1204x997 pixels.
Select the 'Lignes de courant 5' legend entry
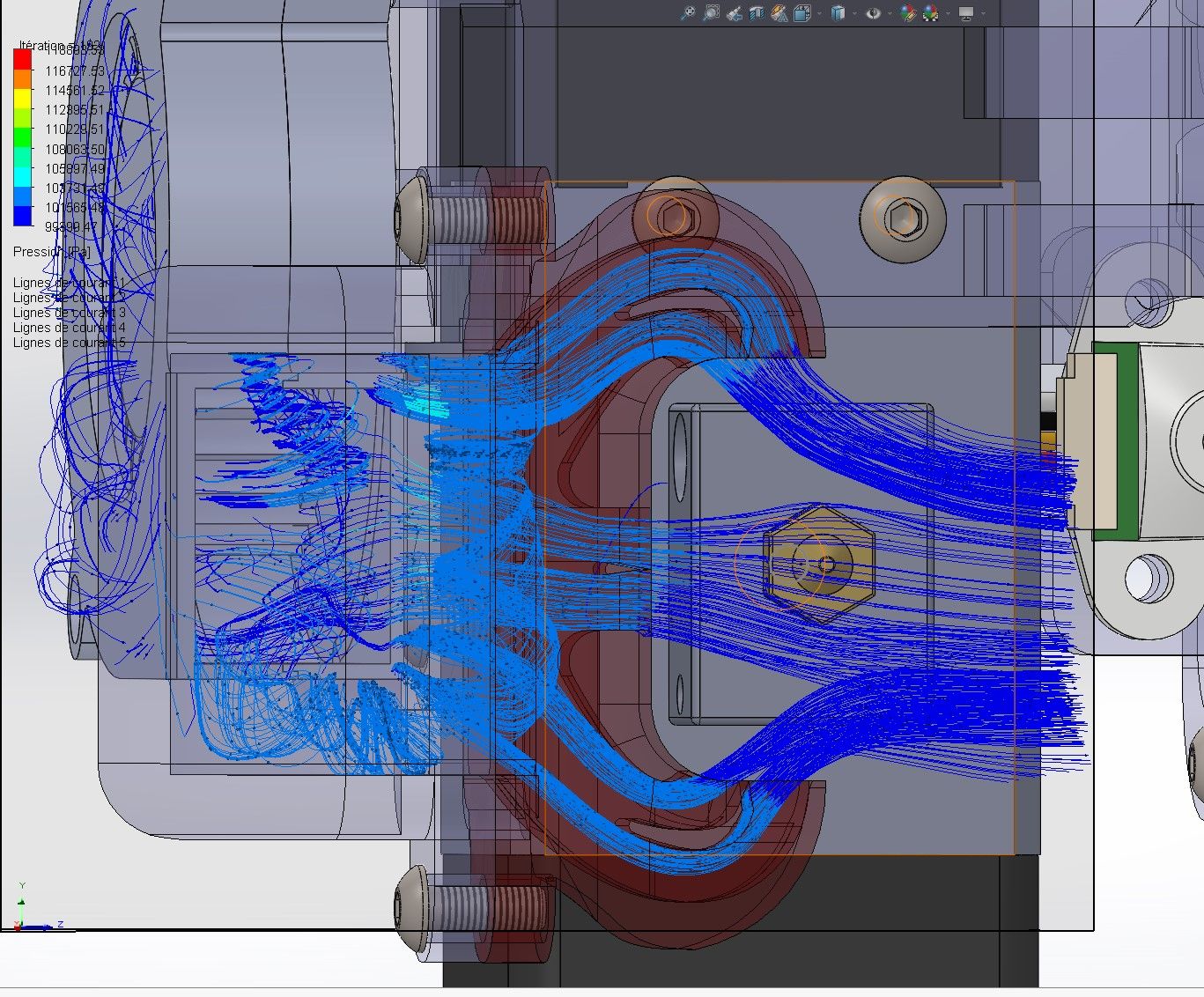[x=70, y=343]
